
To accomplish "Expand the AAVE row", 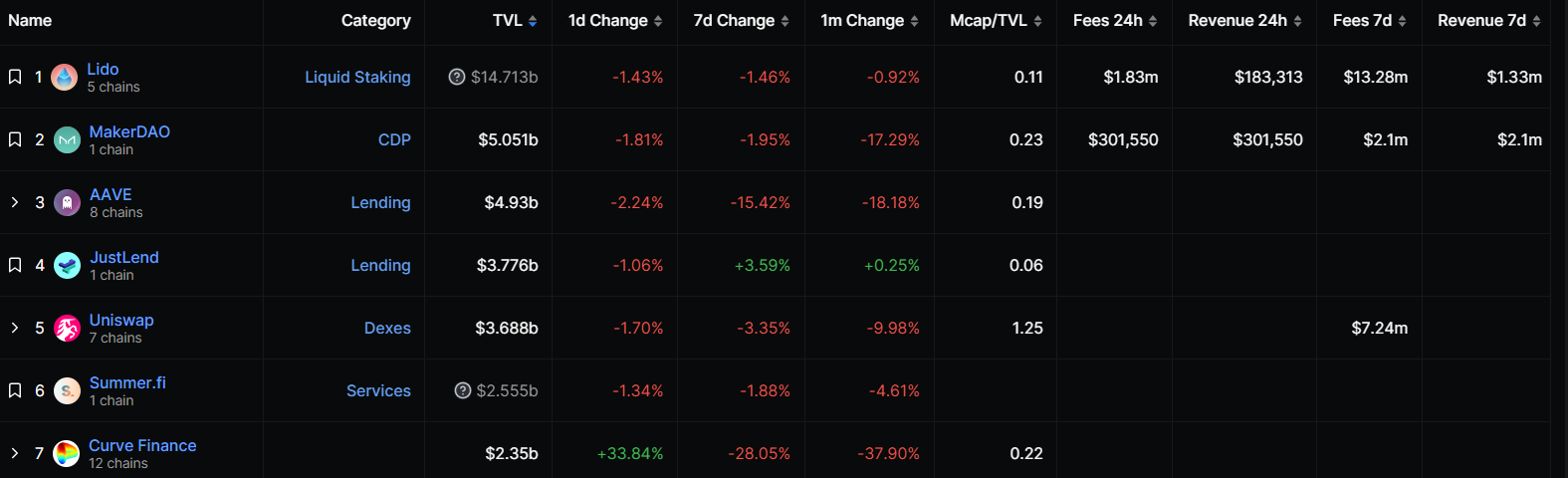I will [x=15, y=202].
